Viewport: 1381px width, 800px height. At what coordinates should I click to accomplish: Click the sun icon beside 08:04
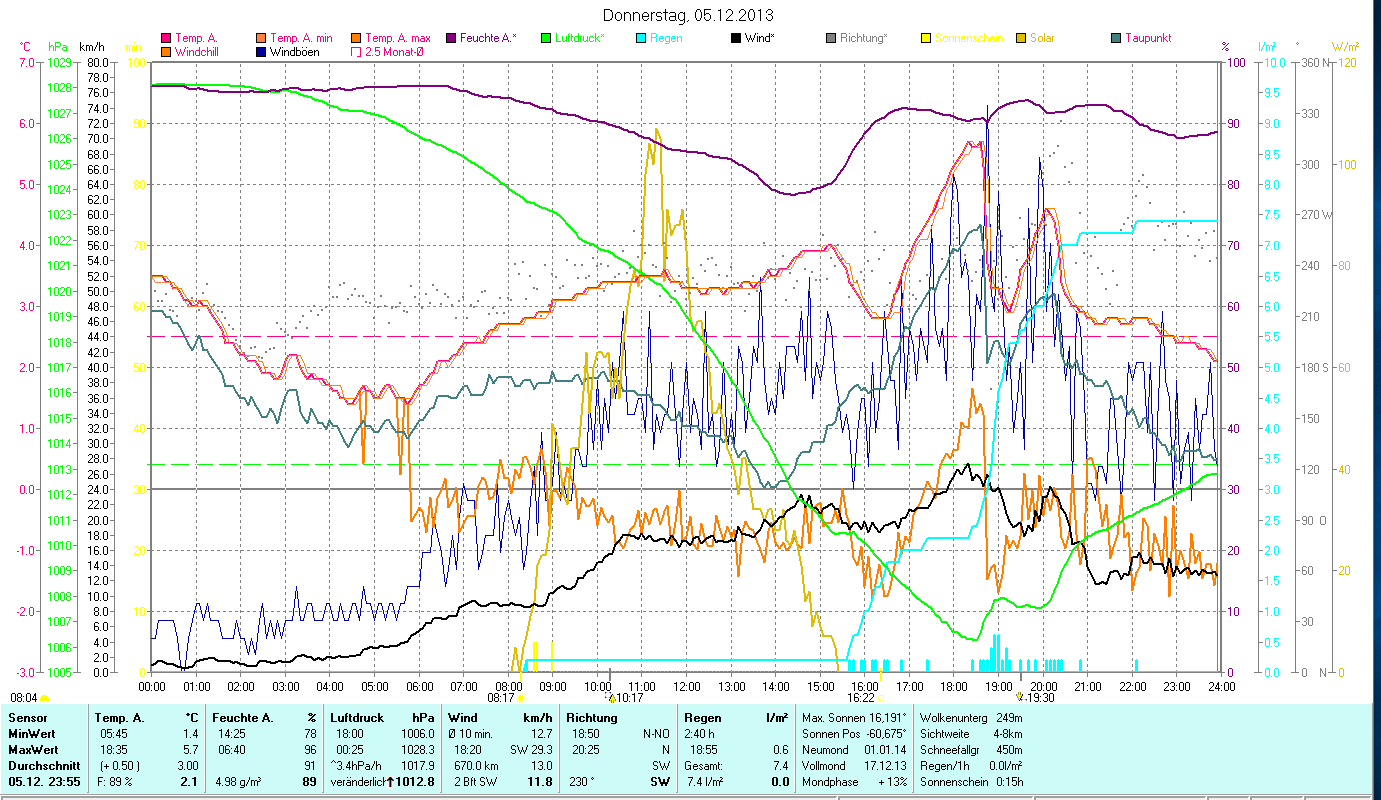tap(44, 698)
